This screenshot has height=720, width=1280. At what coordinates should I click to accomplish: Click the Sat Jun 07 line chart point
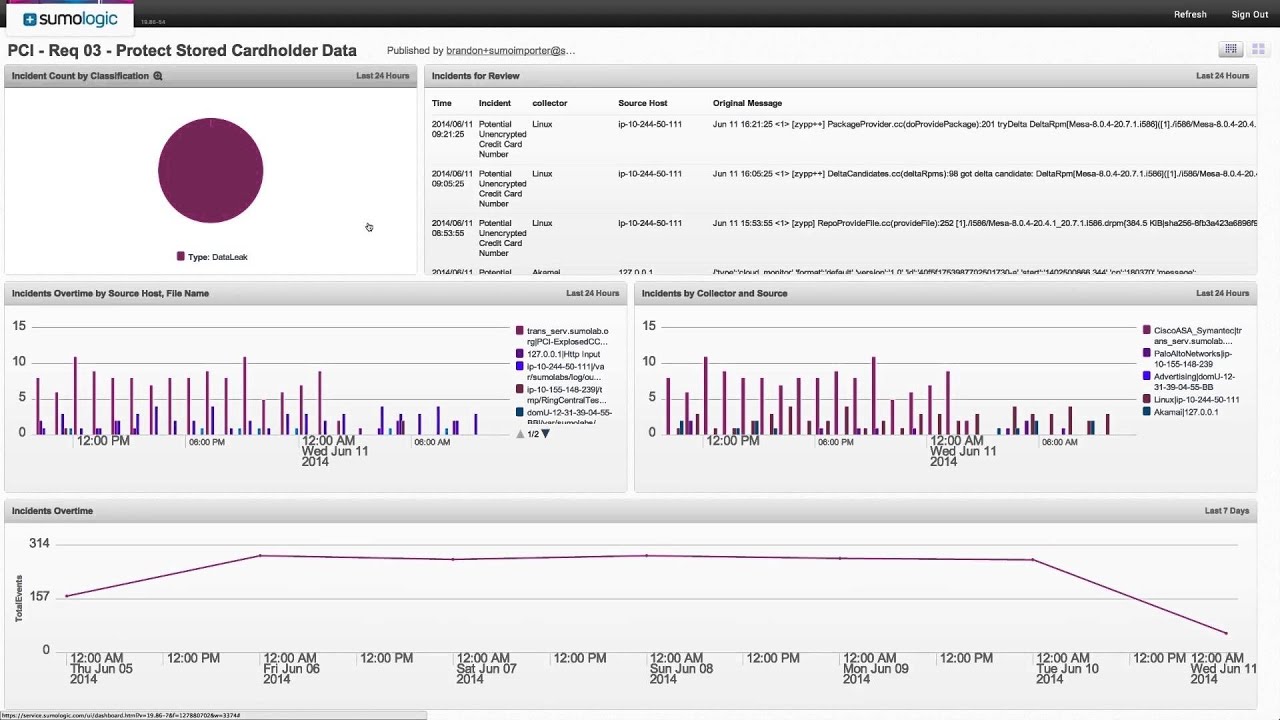coord(453,559)
